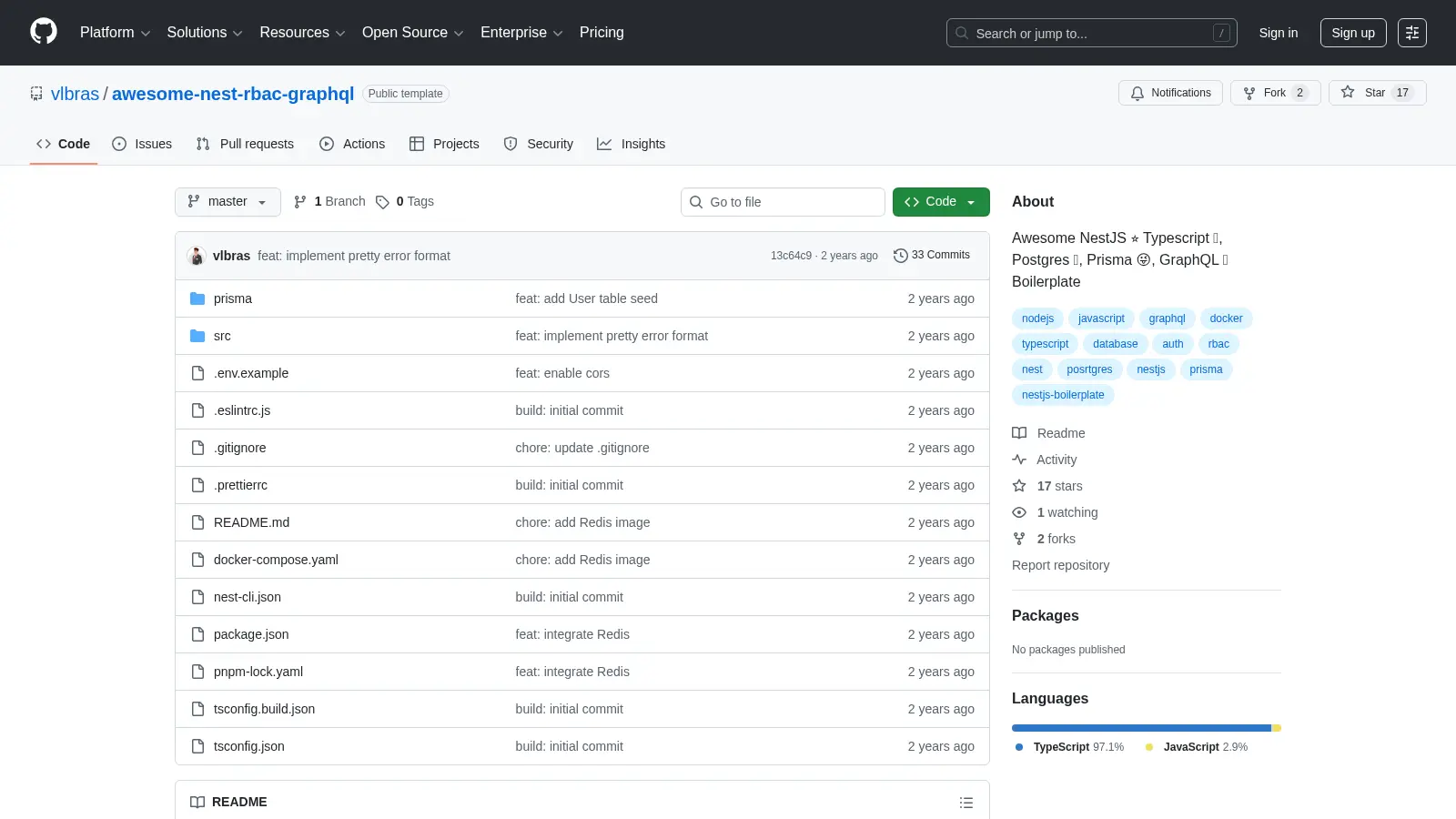Select the nodejs topic tag
1456x819 pixels.
pyautogui.click(x=1037, y=318)
